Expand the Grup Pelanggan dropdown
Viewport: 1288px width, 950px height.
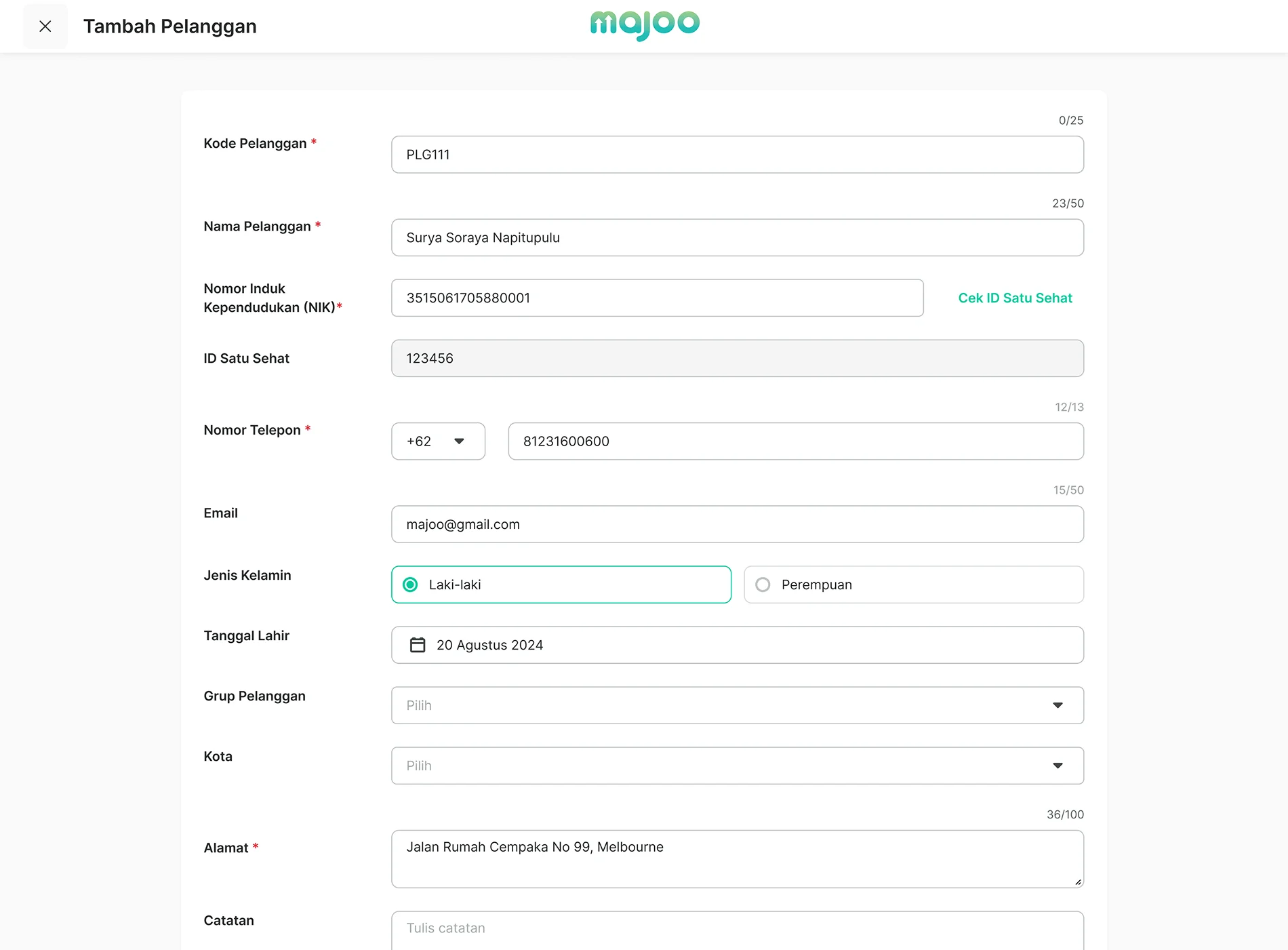pyautogui.click(x=737, y=705)
